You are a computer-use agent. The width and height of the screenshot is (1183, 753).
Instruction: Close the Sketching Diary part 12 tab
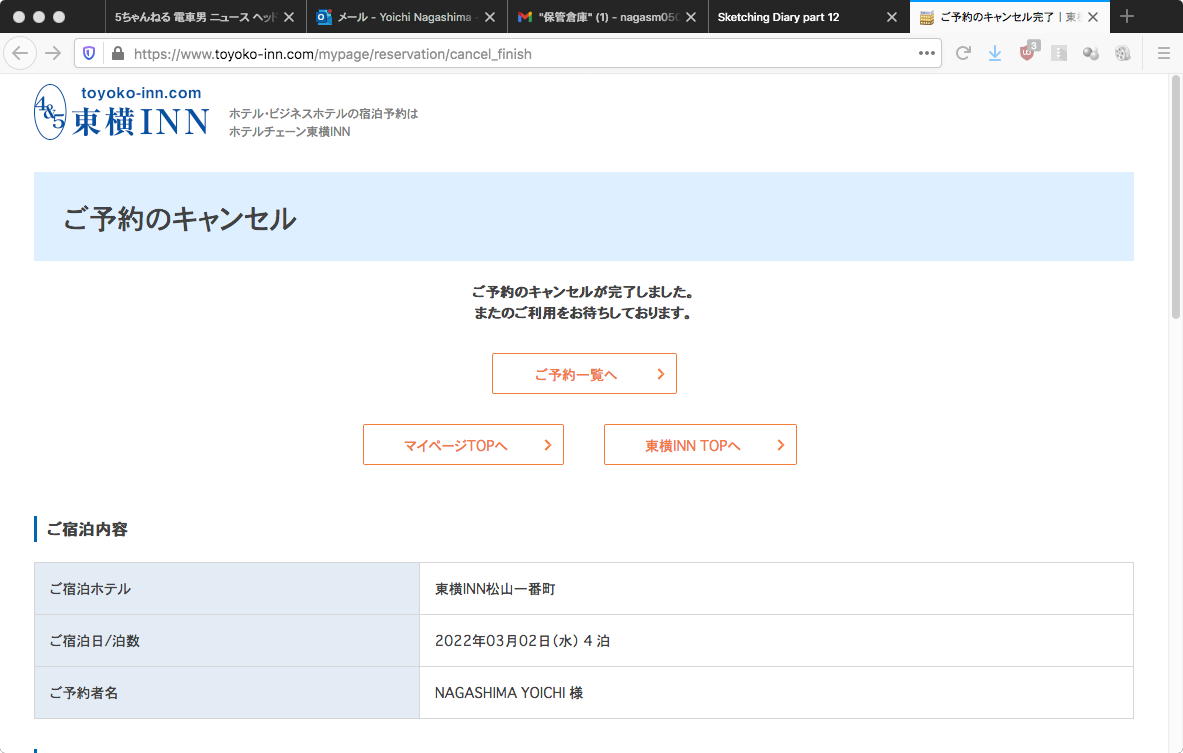click(892, 17)
